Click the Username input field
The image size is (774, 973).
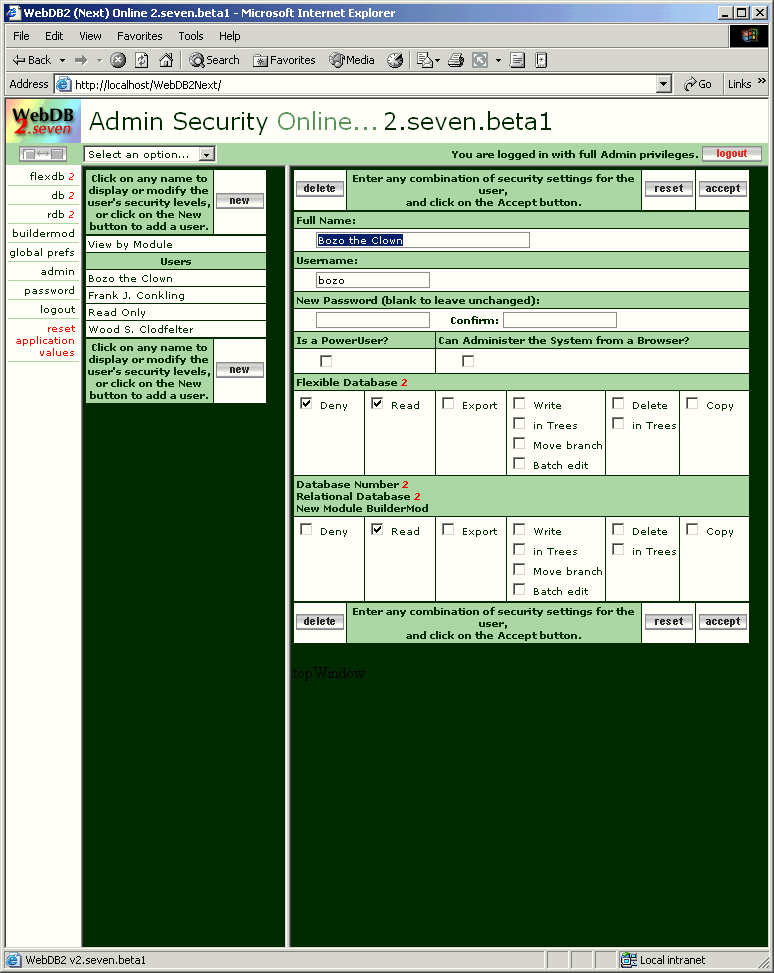pyautogui.click(x=372, y=280)
